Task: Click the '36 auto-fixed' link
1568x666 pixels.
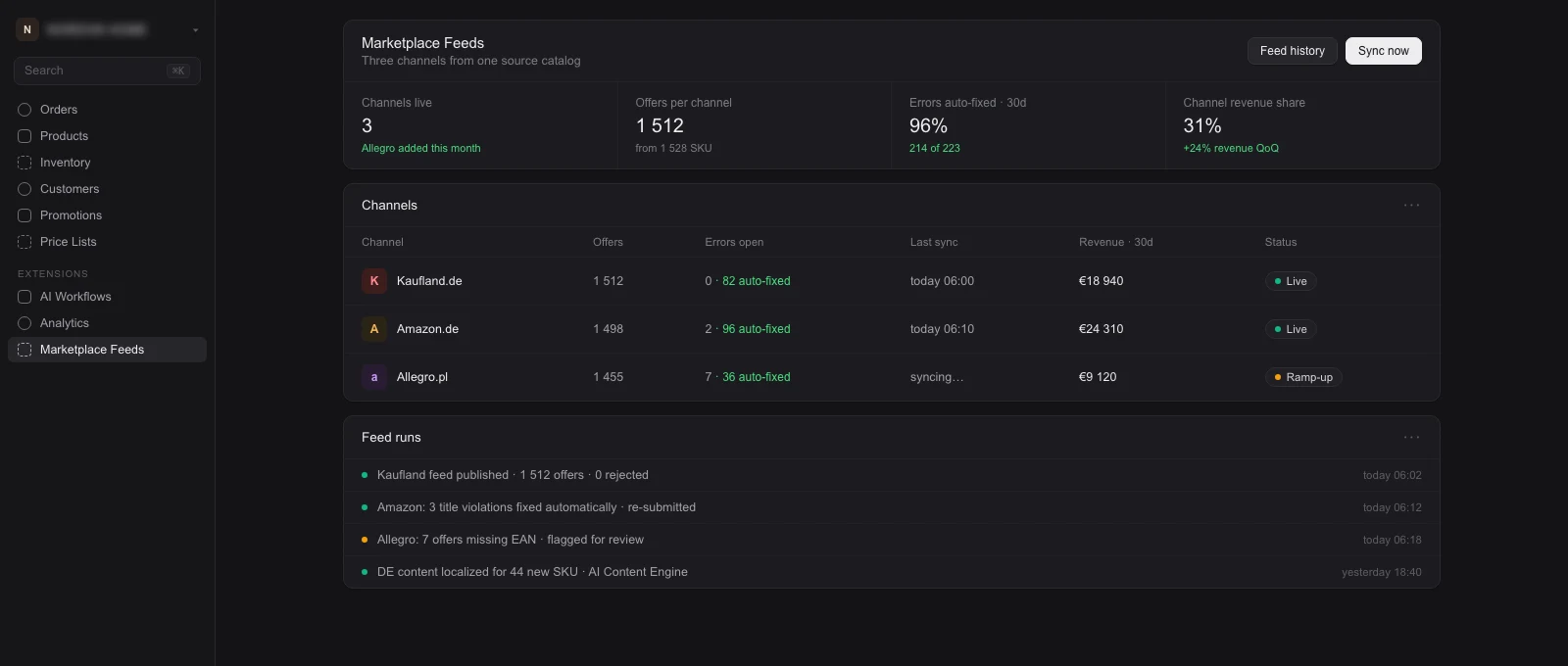Action: pos(757,377)
